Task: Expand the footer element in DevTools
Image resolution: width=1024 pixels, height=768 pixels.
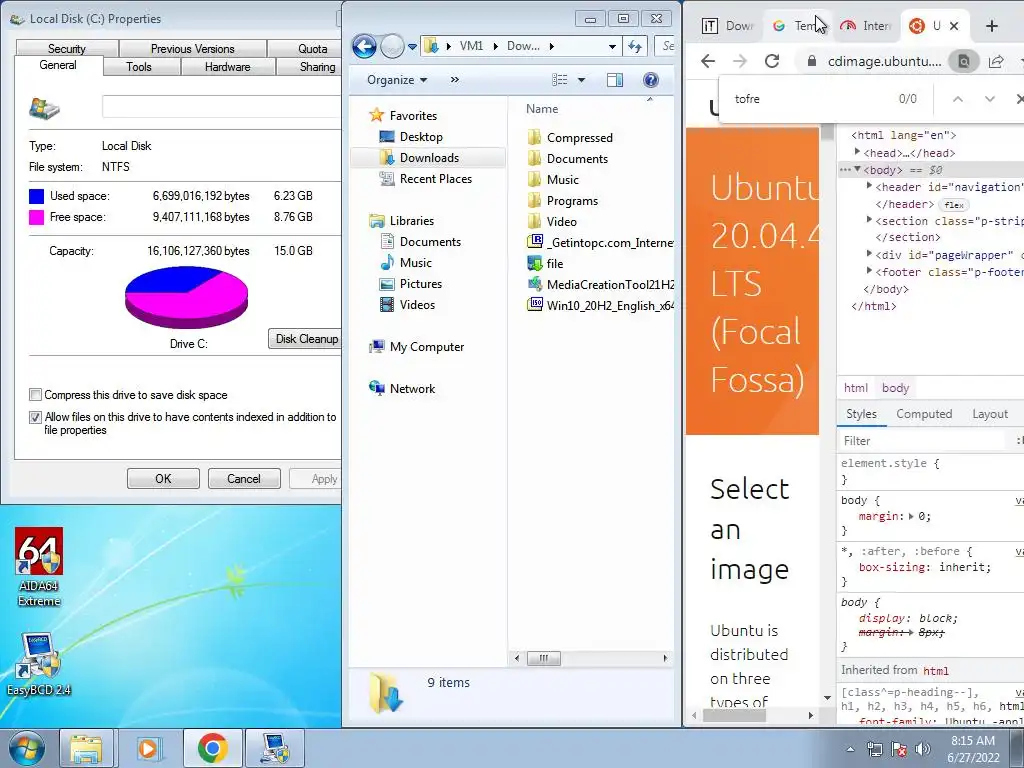Action: [x=869, y=270]
